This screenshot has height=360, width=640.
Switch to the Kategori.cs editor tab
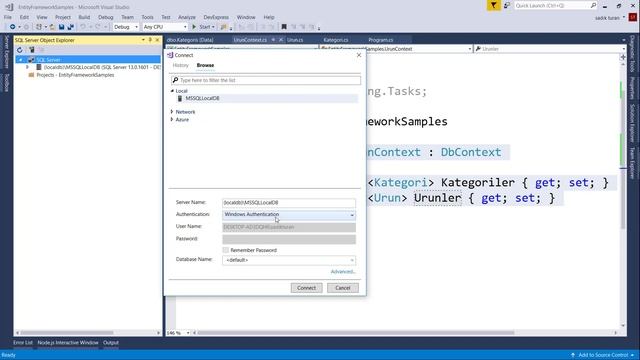(336, 40)
